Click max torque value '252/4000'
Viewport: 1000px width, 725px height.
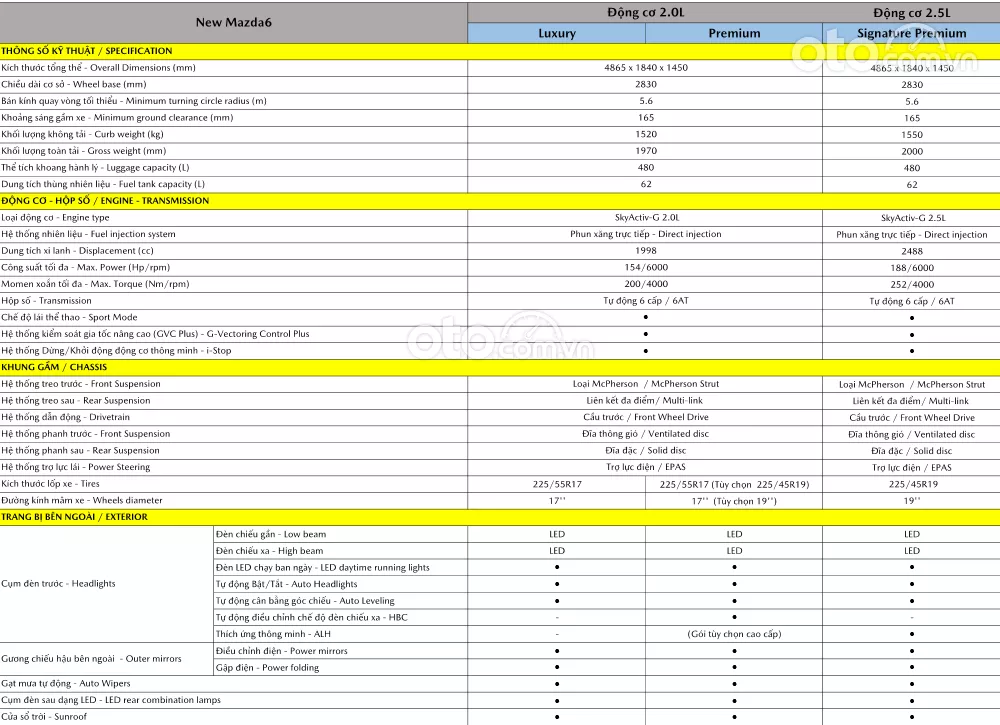pyautogui.click(x=912, y=284)
